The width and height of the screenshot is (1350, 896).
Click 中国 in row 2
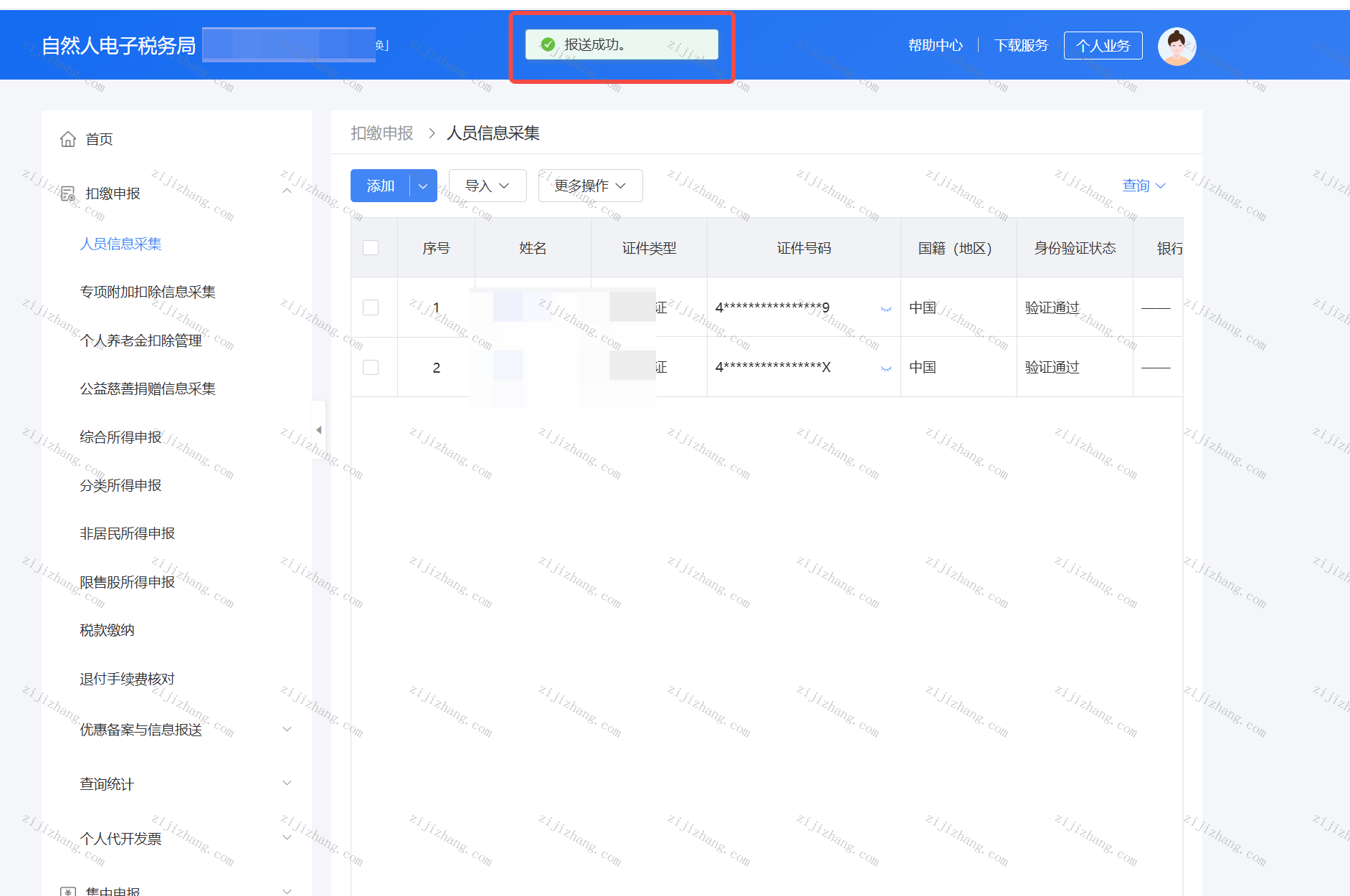923,367
